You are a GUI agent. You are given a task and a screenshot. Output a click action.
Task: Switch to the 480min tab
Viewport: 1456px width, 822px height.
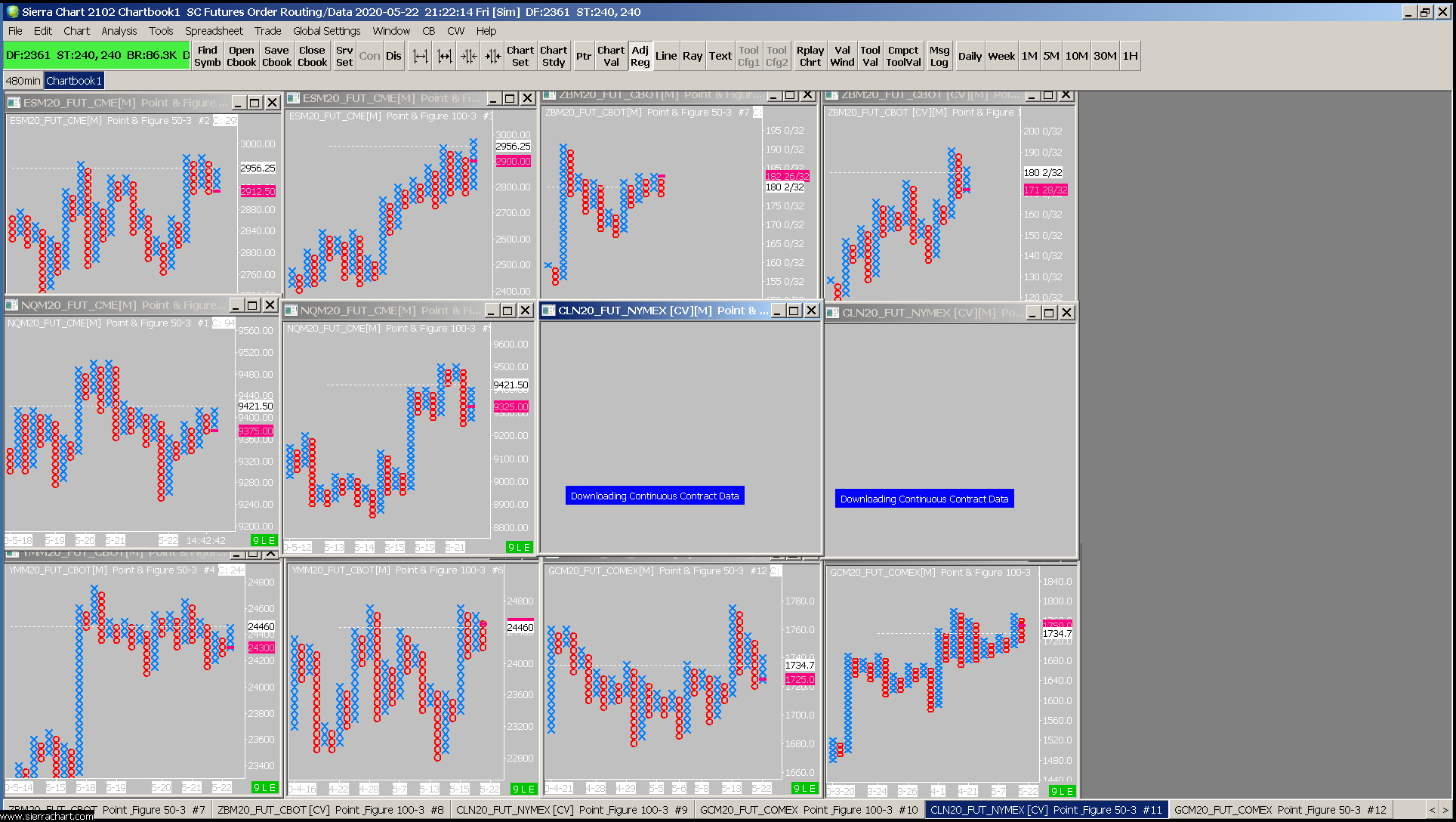pyautogui.click(x=23, y=81)
